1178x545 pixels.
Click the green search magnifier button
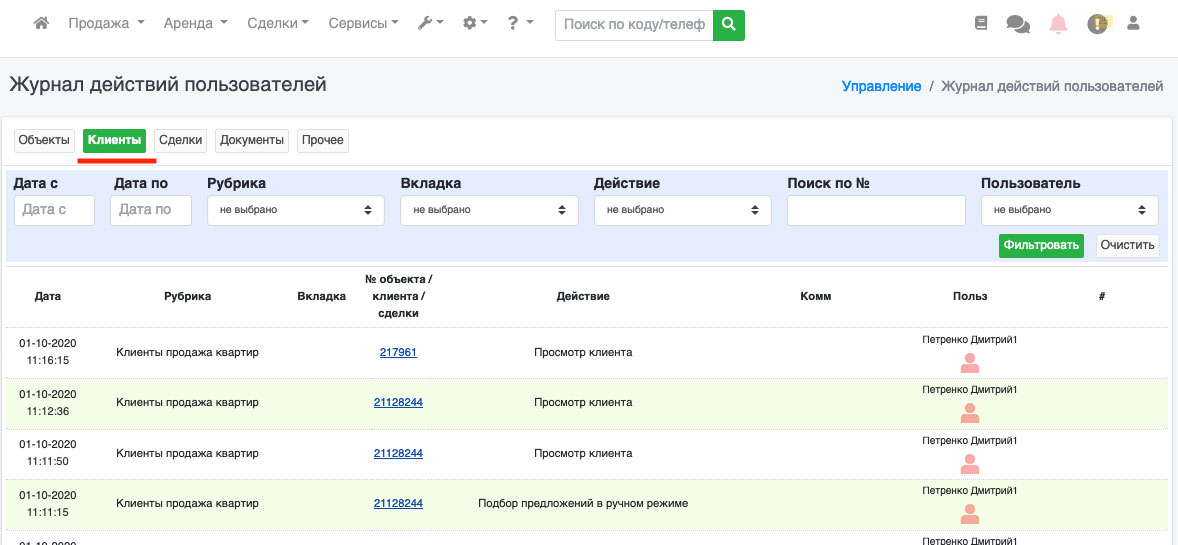(729, 24)
